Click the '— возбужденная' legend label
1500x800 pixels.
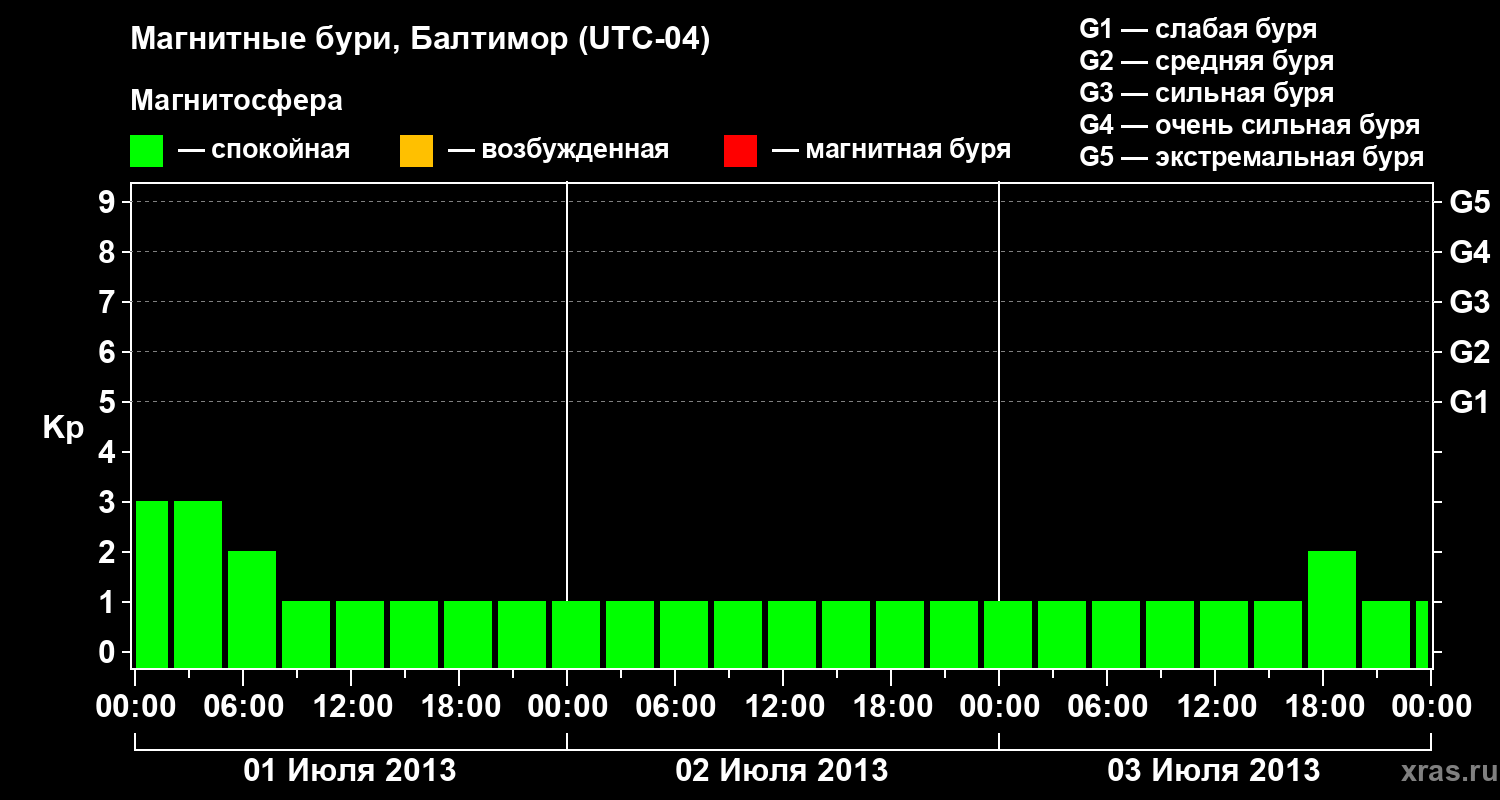[558, 150]
